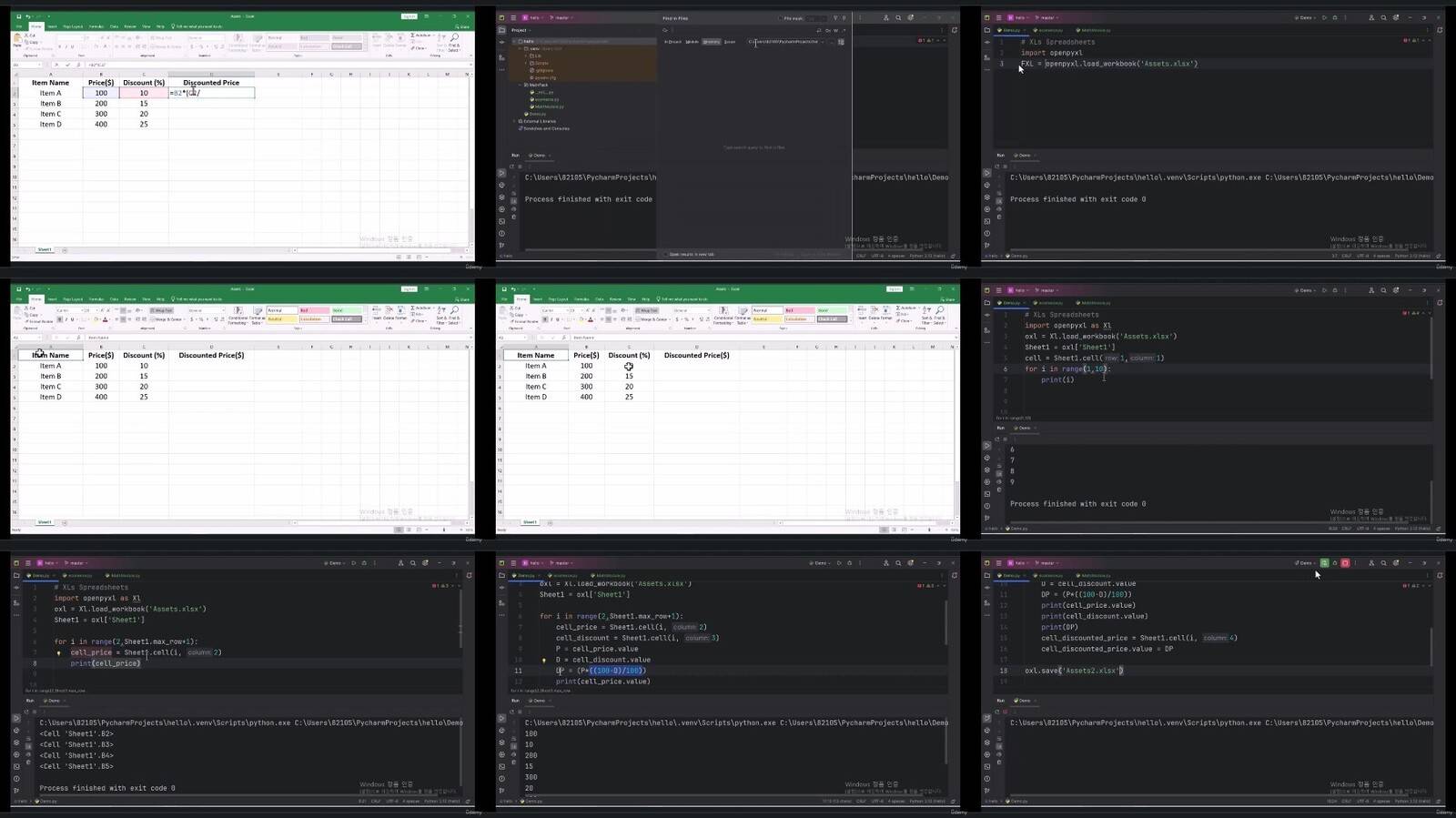The width and height of the screenshot is (1456, 818).
Task: Click the Excel cell containing the =B2*( formula
Action: point(211,93)
